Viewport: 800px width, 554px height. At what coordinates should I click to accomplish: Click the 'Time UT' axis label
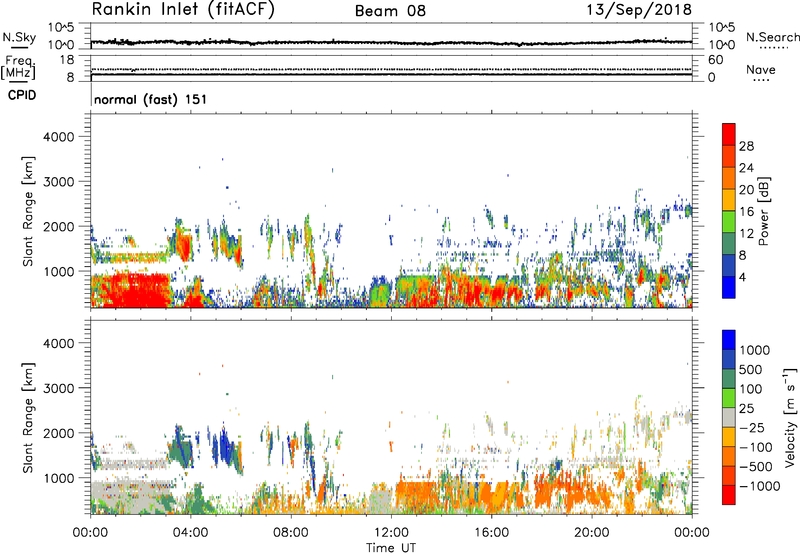(x=391, y=548)
